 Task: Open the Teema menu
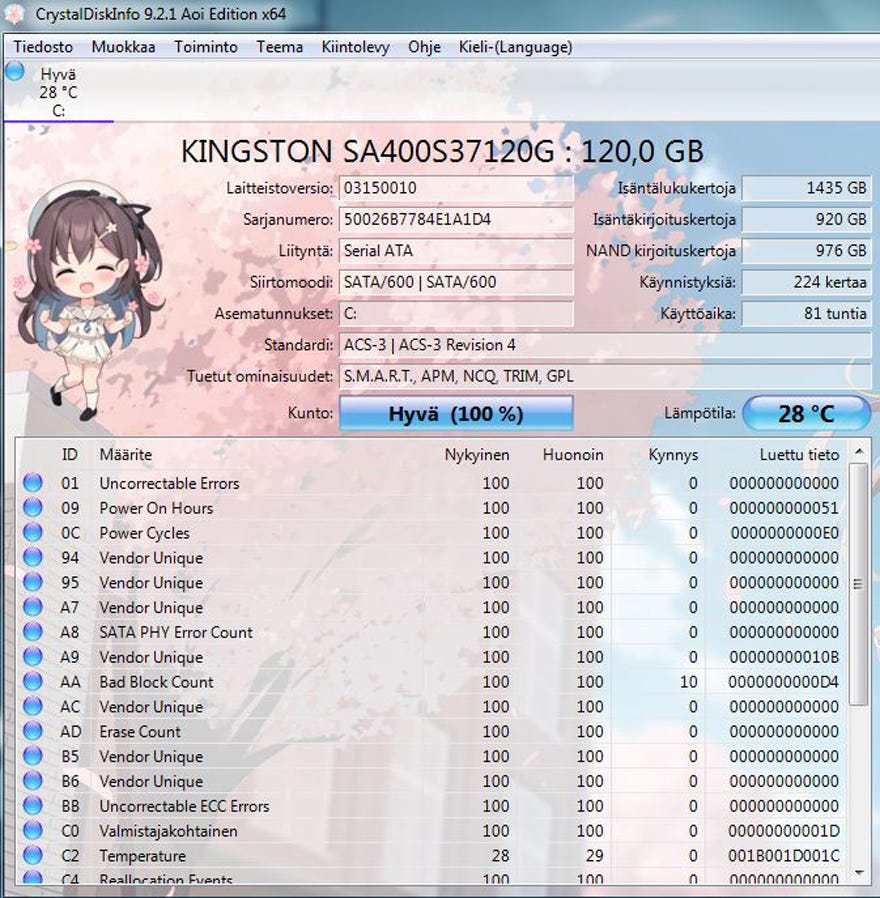point(279,47)
